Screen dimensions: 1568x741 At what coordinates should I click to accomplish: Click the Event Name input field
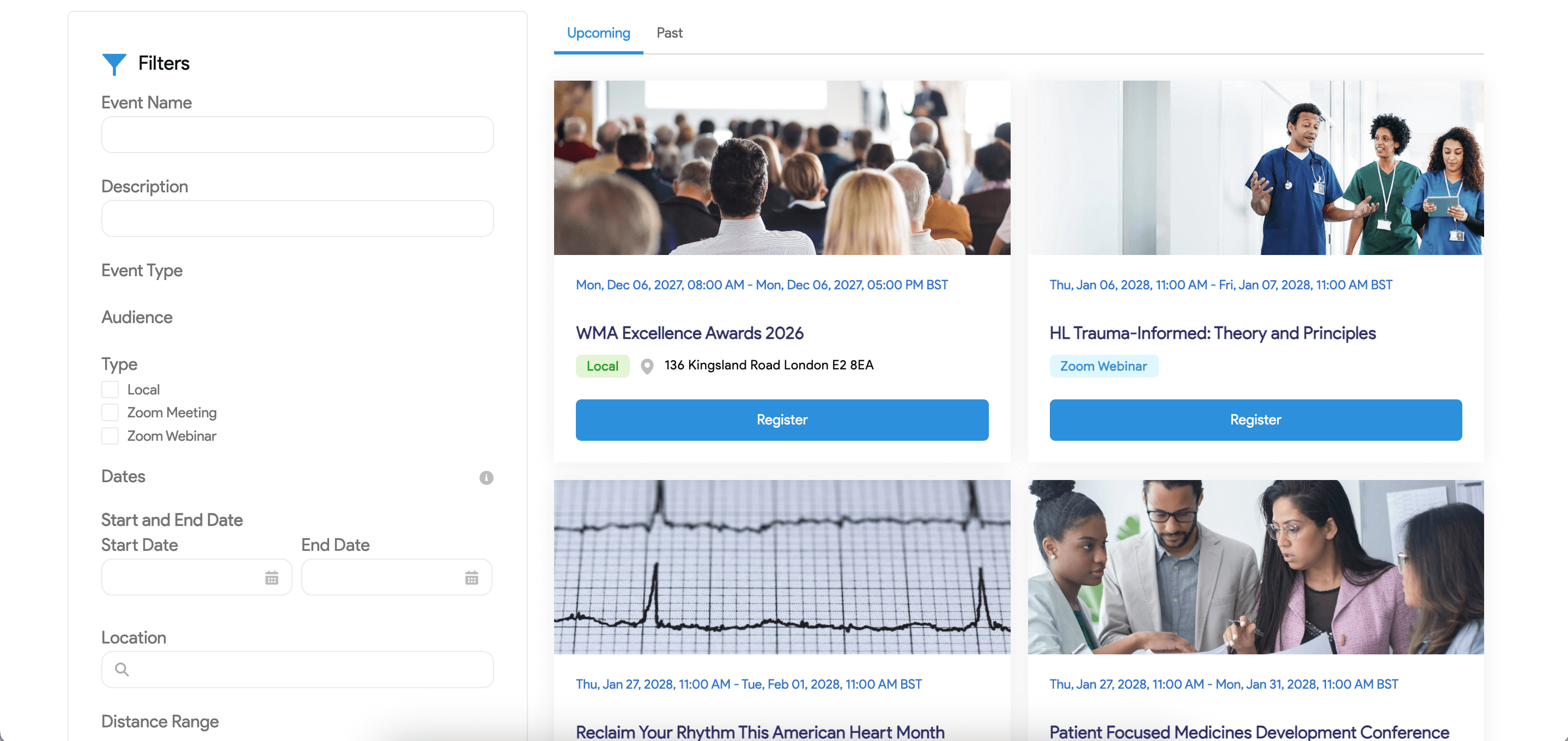tap(297, 134)
